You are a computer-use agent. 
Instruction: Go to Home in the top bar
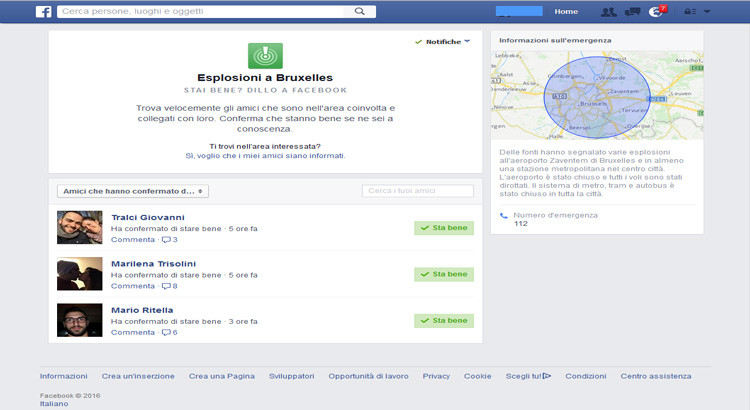[566, 11]
